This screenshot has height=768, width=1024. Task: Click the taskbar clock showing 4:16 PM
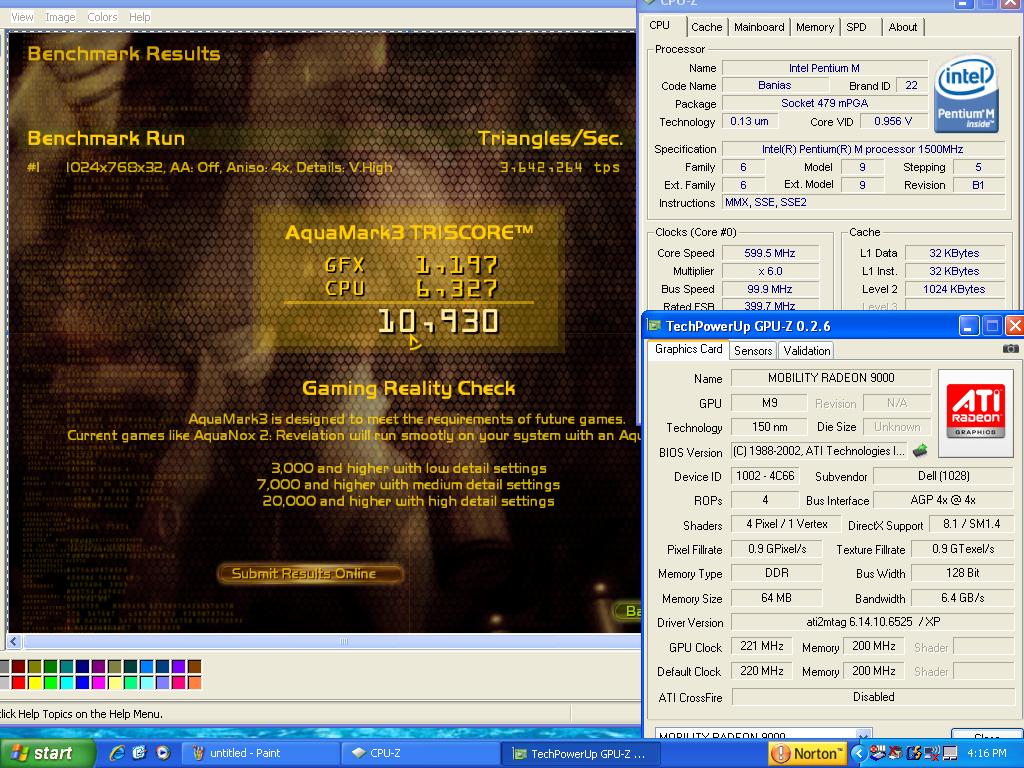[987, 754]
